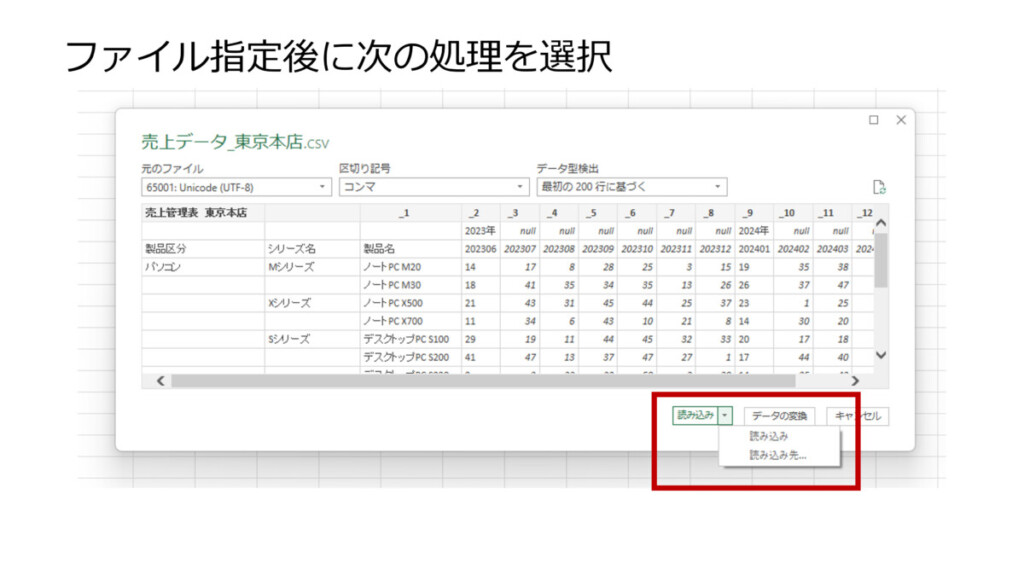
Task: Select the _1 column header
Action: (404, 213)
